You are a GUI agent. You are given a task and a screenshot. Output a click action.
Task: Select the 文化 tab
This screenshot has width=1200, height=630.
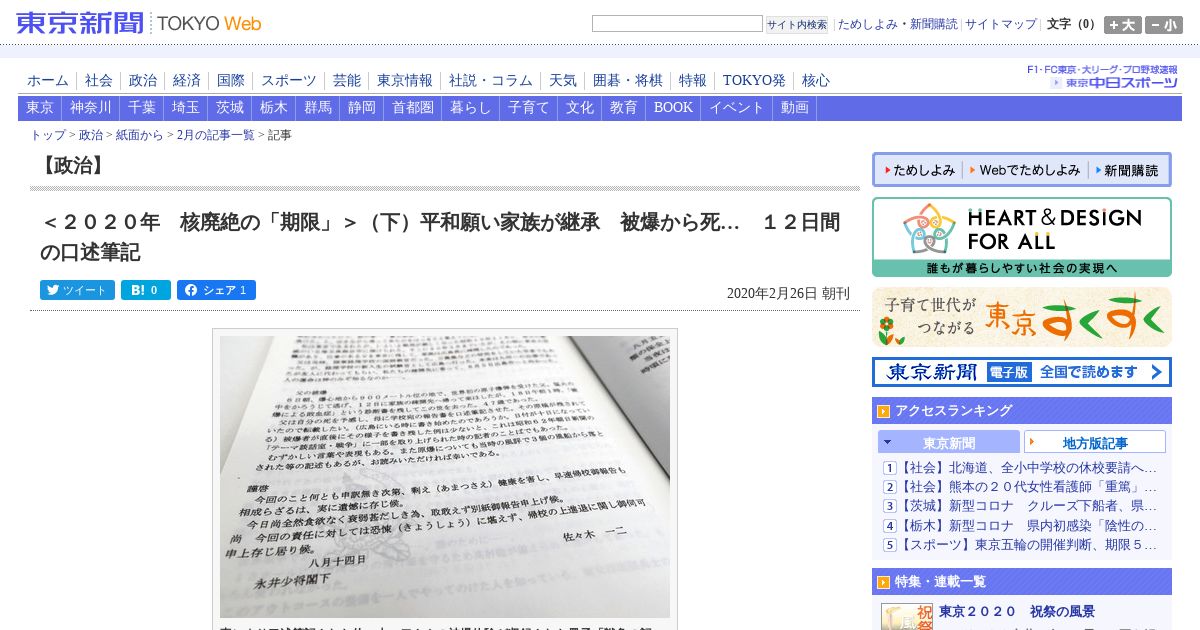coord(580,108)
